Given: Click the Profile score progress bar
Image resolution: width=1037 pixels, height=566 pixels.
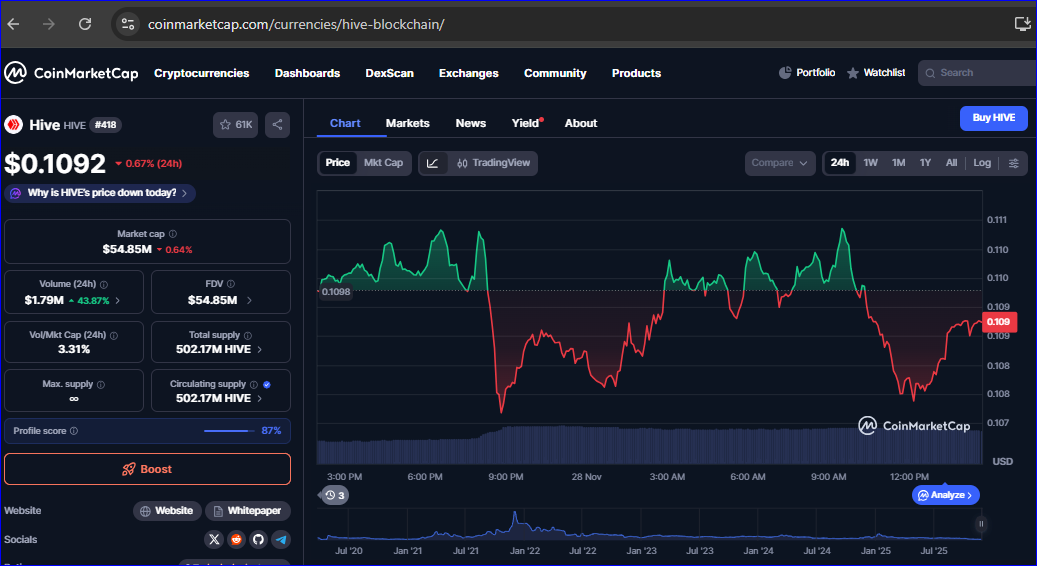Looking at the screenshot, I should click(229, 431).
